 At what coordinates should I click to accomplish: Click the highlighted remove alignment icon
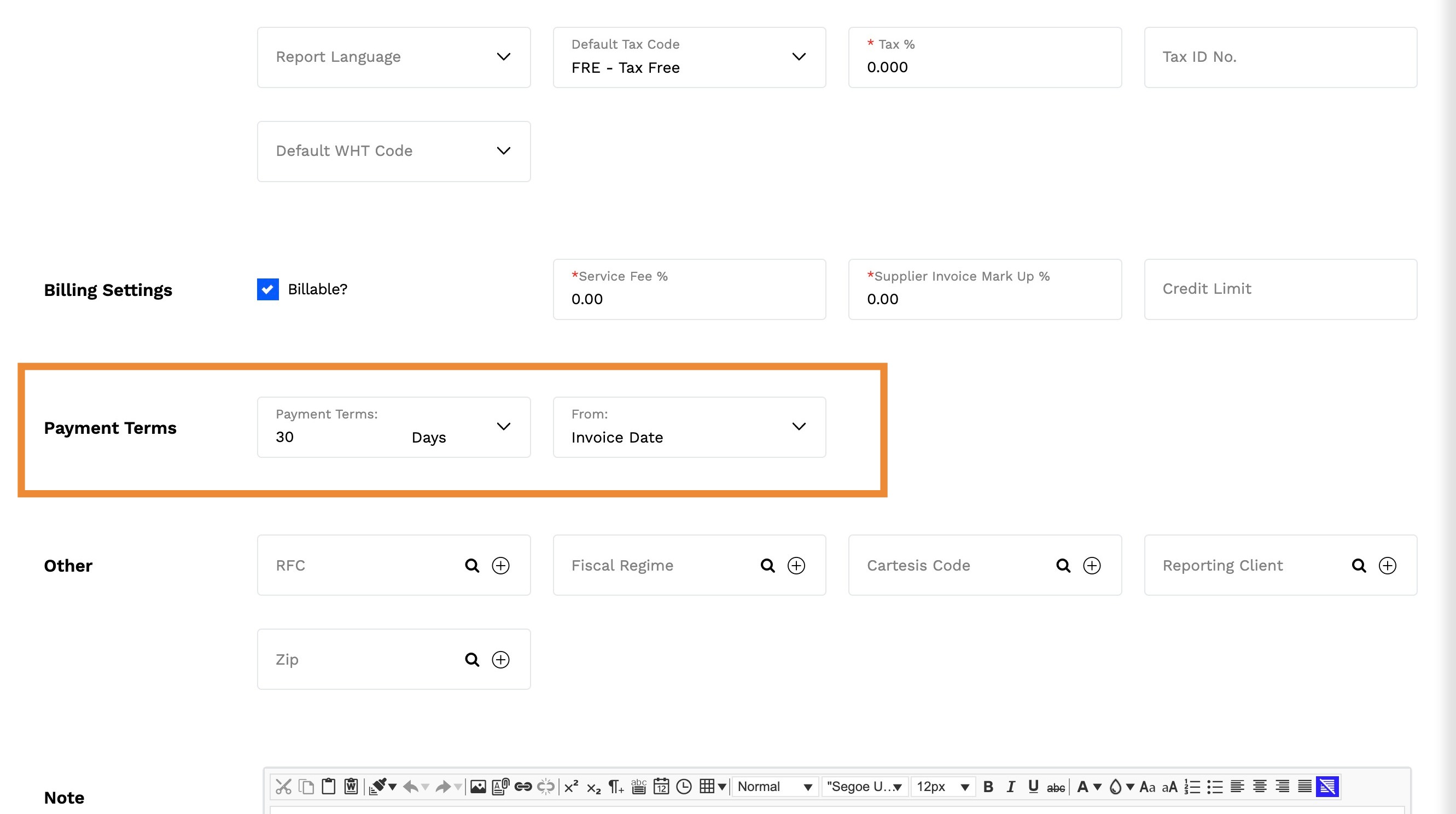pos(1327,786)
